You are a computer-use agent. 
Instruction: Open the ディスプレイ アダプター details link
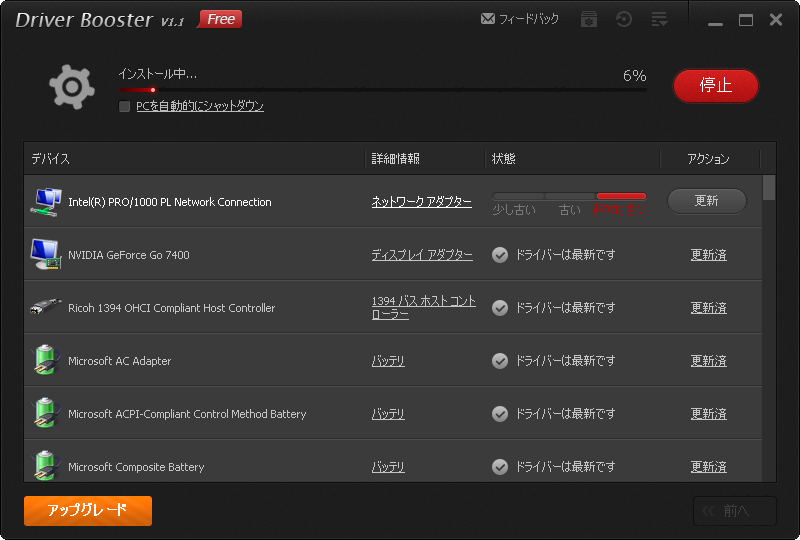point(422,255)
